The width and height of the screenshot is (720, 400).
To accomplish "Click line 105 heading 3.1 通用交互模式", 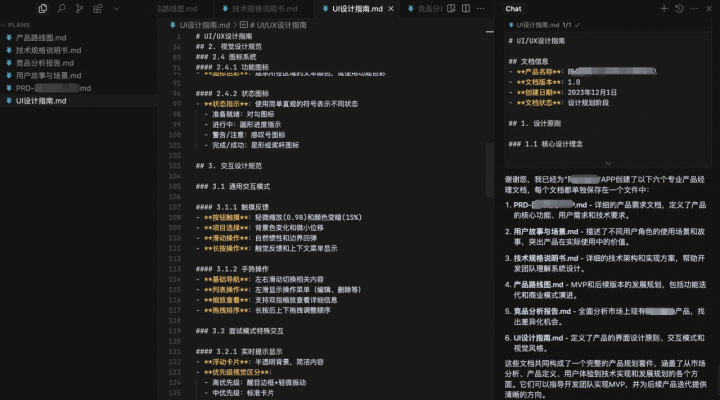I will pyautogui.click(x=233, y=186).
